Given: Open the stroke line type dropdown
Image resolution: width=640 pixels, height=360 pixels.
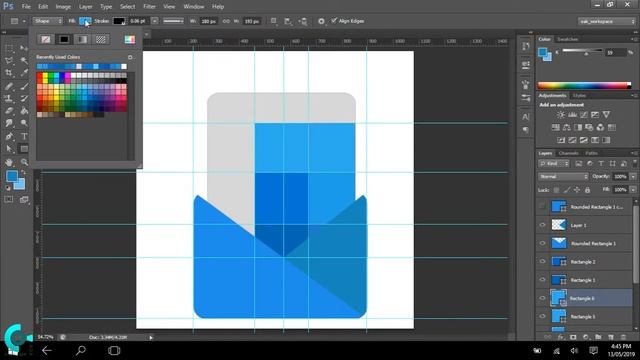Looking at the screenshot, I should (173, 21).
